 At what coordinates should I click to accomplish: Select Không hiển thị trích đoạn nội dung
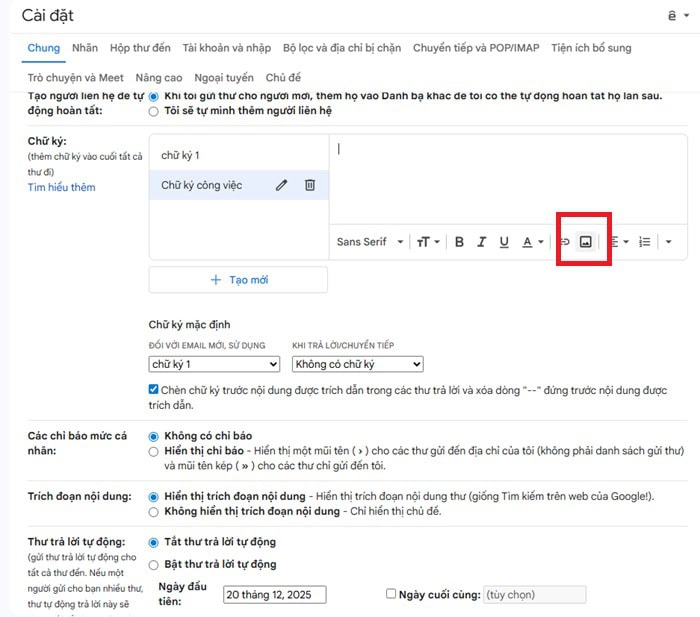tap(154, 512)
